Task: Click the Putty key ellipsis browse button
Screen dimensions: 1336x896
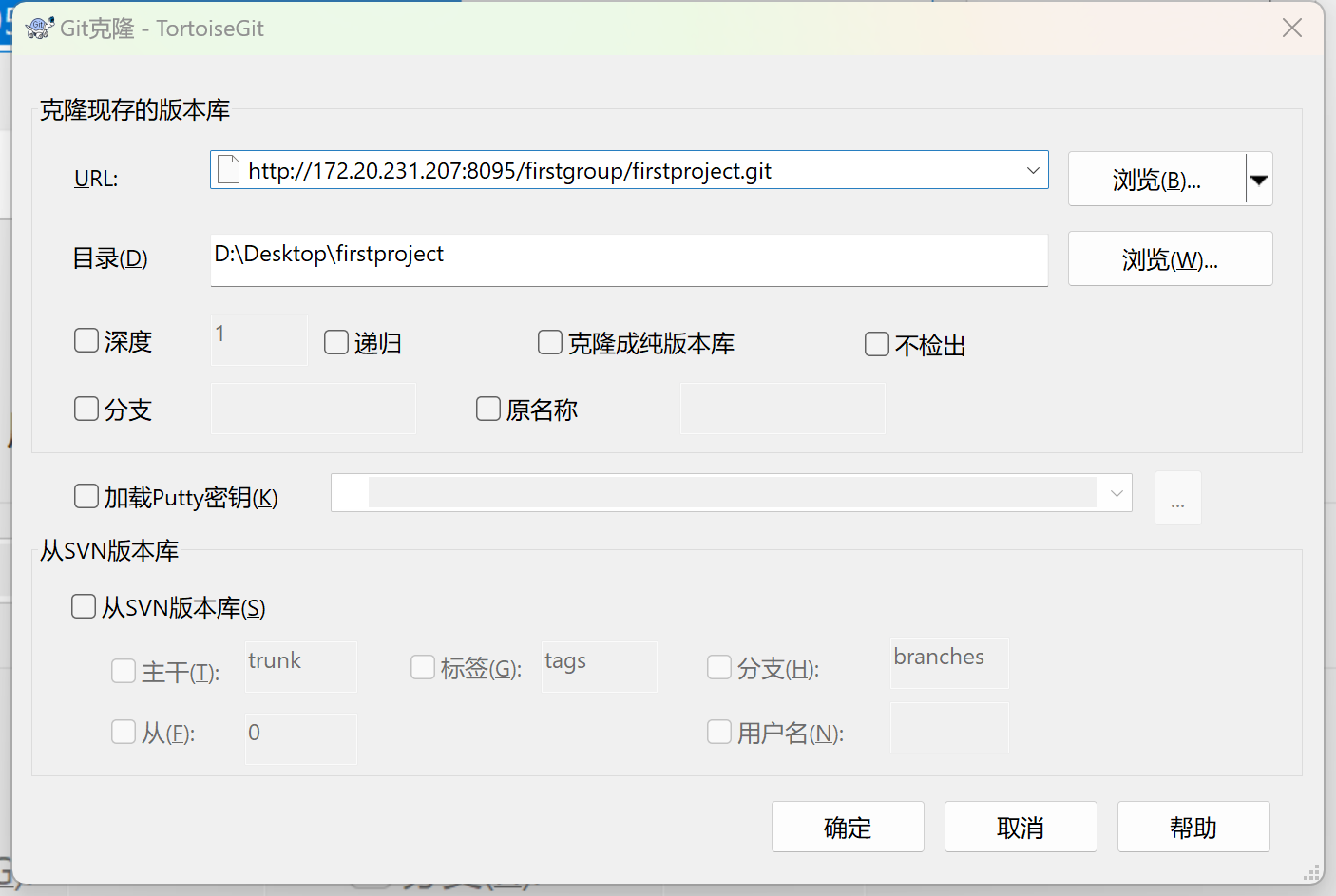Action: point(1178,498)
